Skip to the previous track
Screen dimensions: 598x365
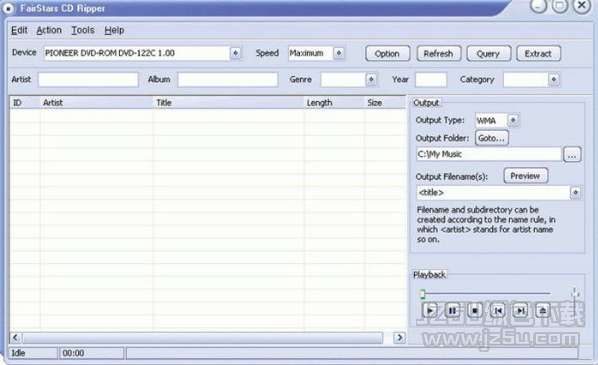tap(498, 310)
